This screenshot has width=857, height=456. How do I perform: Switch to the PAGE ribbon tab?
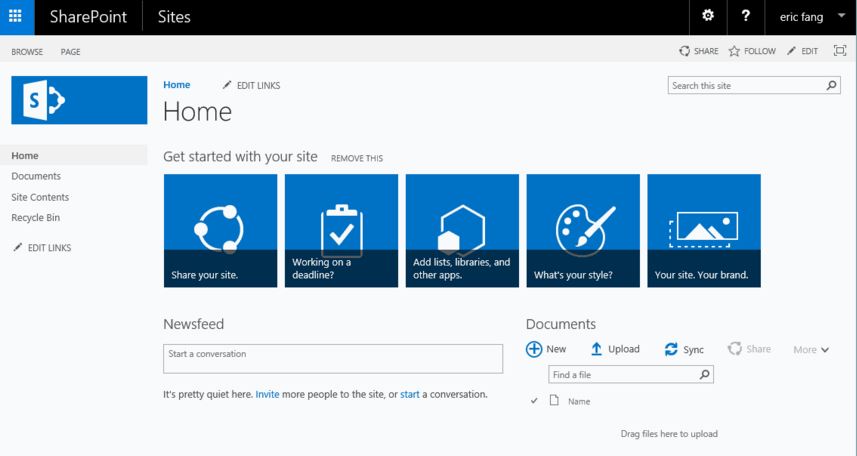71,52
